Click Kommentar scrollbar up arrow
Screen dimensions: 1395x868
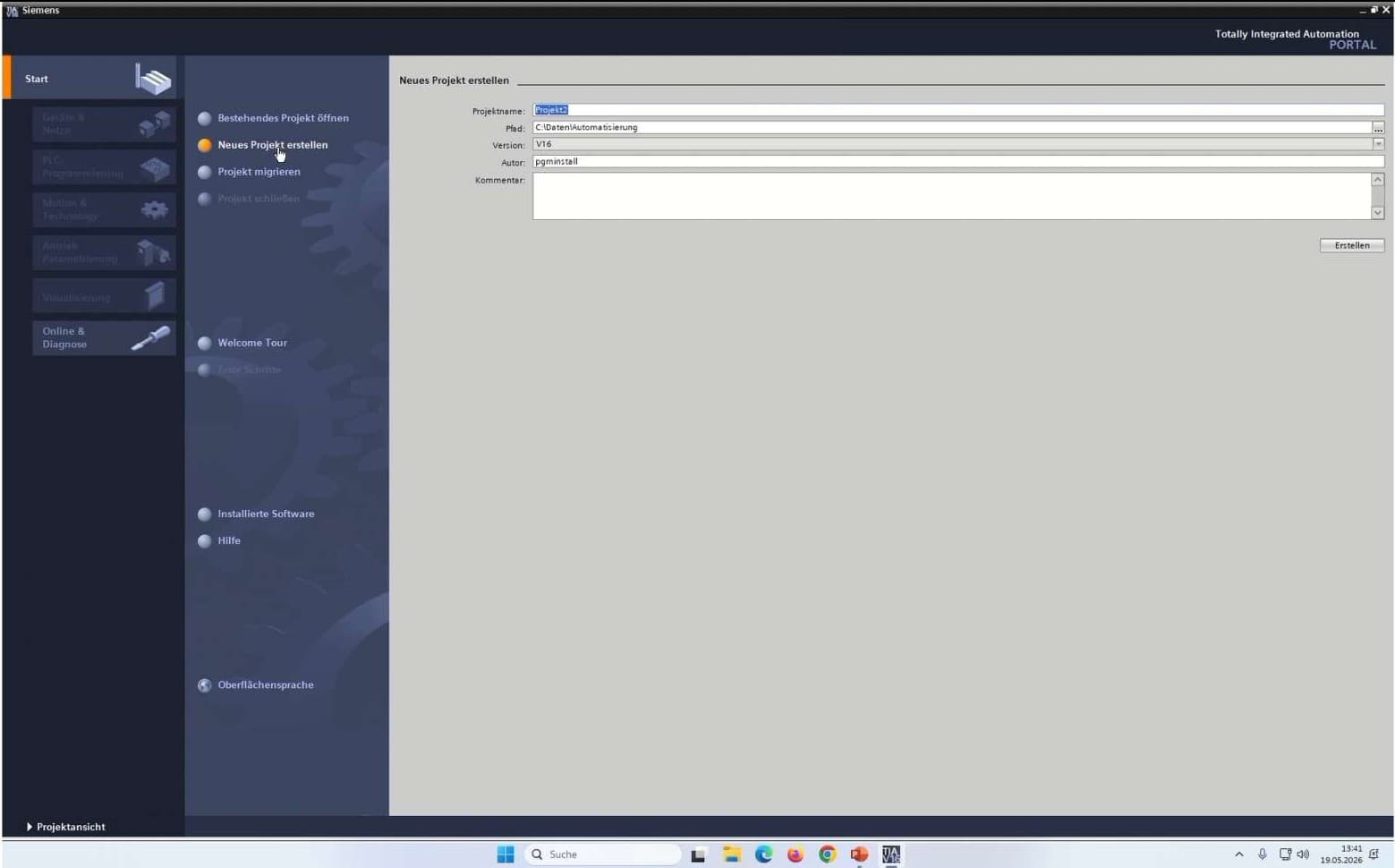point(1378,180)
